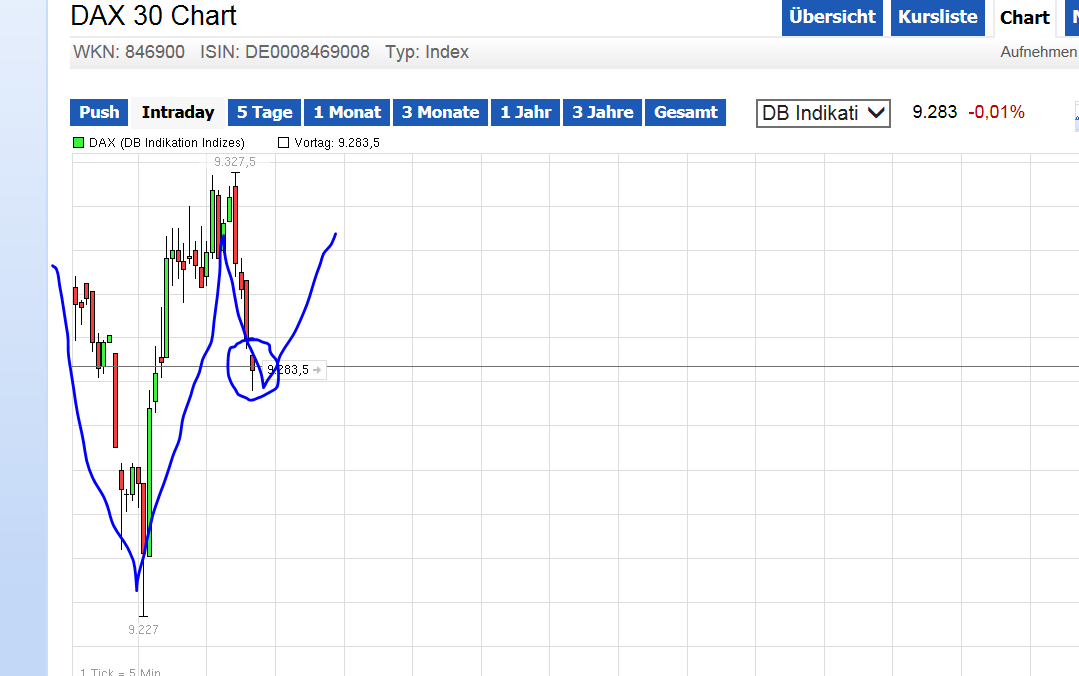Click the Aufnehmen link
The height and width of the screenshot is (676, 1079).
[1038, 52]
